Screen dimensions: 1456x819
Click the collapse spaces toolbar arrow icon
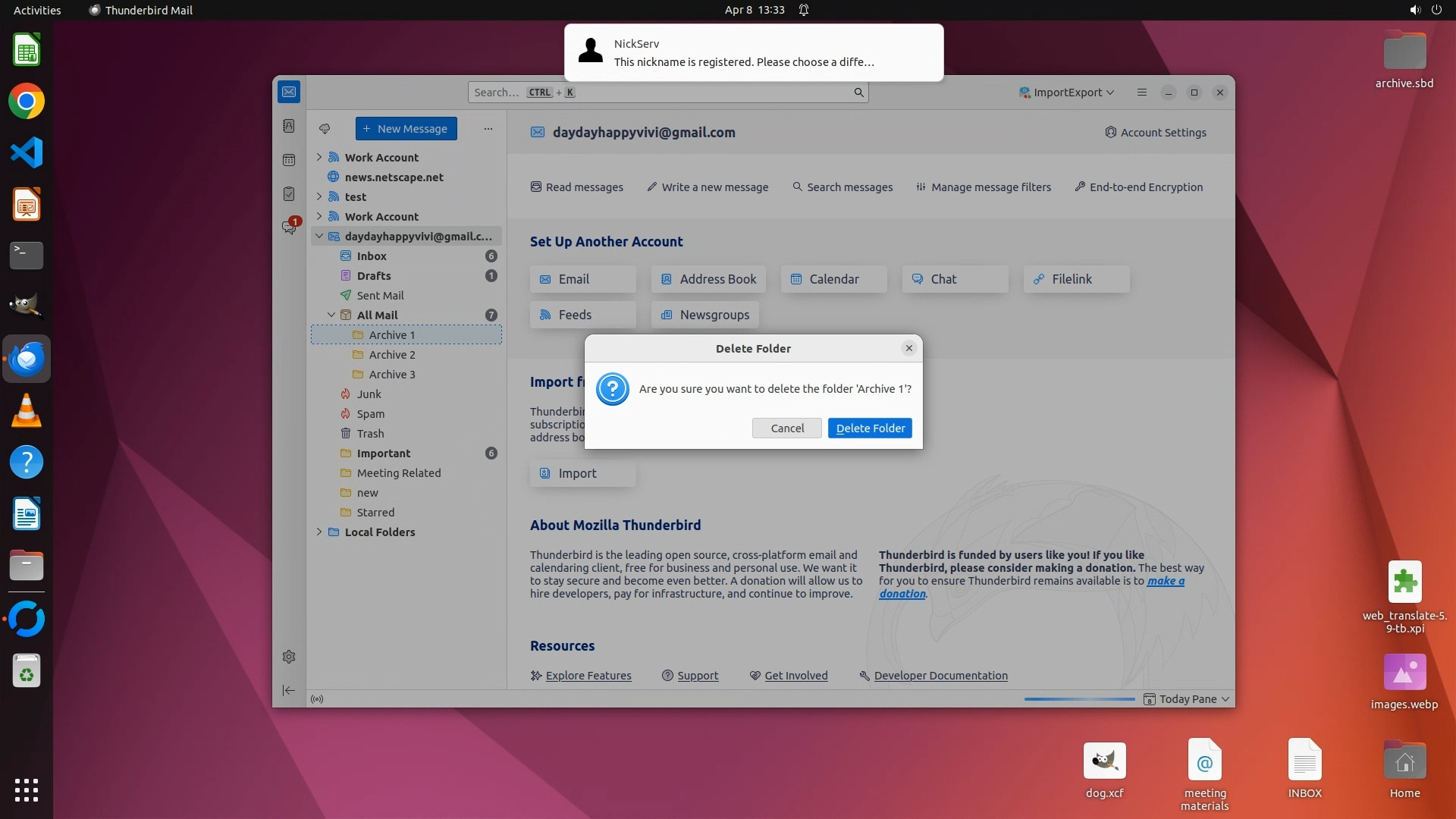tap(289, 690)
